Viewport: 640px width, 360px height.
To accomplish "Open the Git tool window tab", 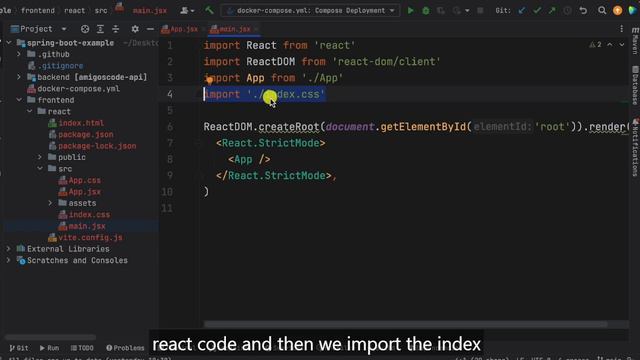I will click(19, 348).
